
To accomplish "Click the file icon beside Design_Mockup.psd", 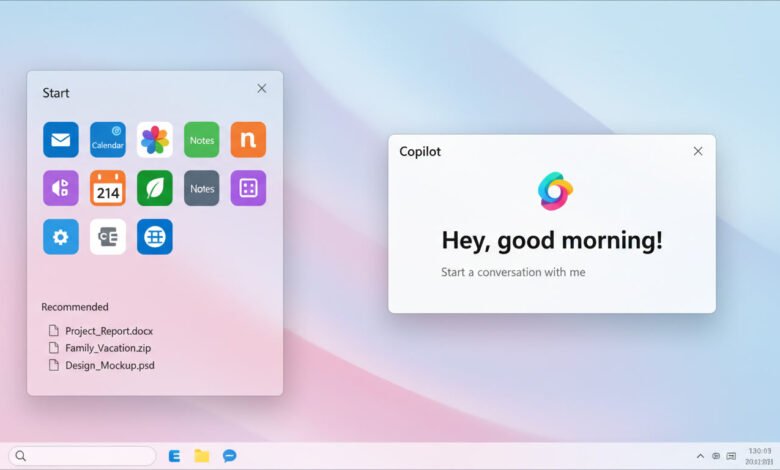I will tap(53, 365).
